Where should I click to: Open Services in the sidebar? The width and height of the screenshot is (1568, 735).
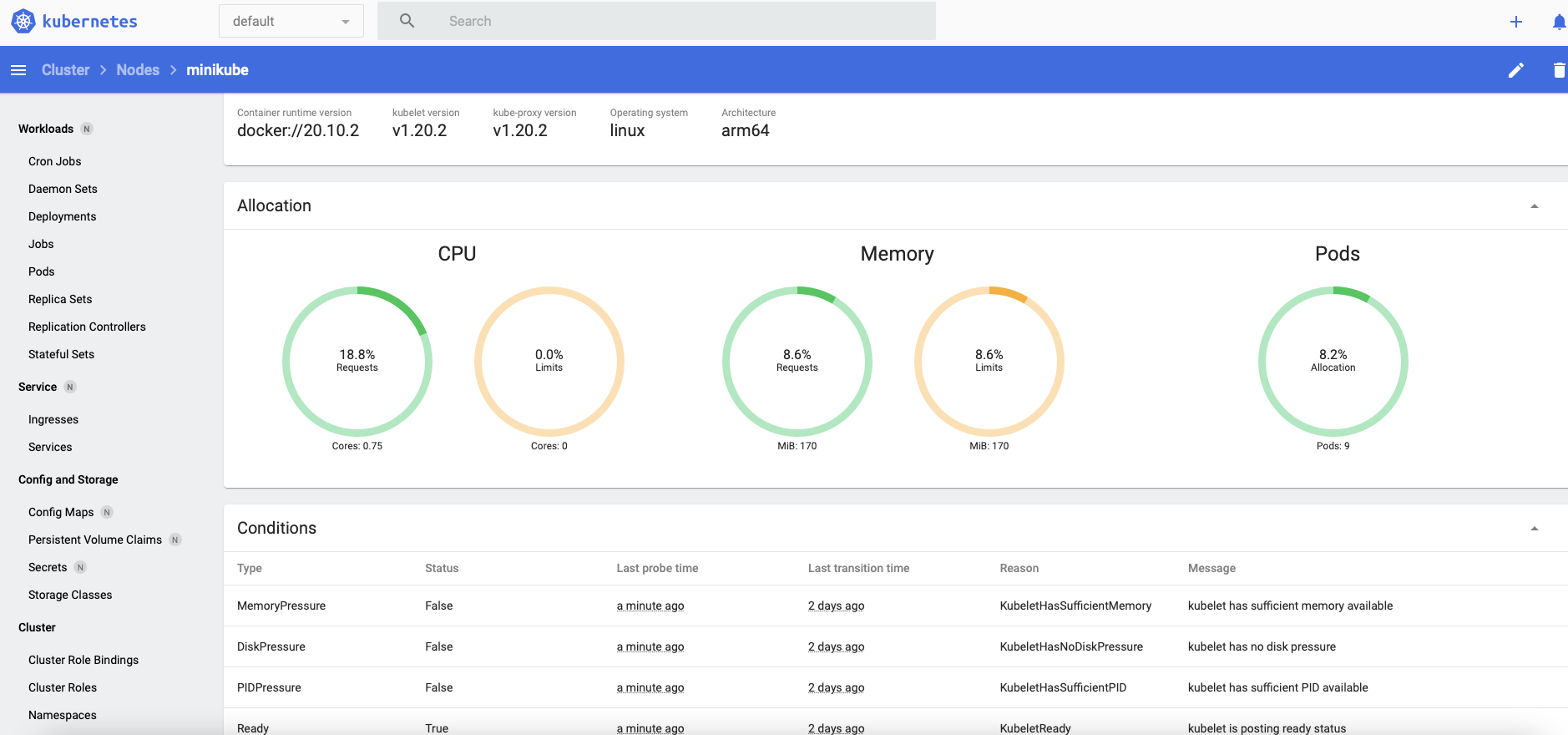(50, 447)
